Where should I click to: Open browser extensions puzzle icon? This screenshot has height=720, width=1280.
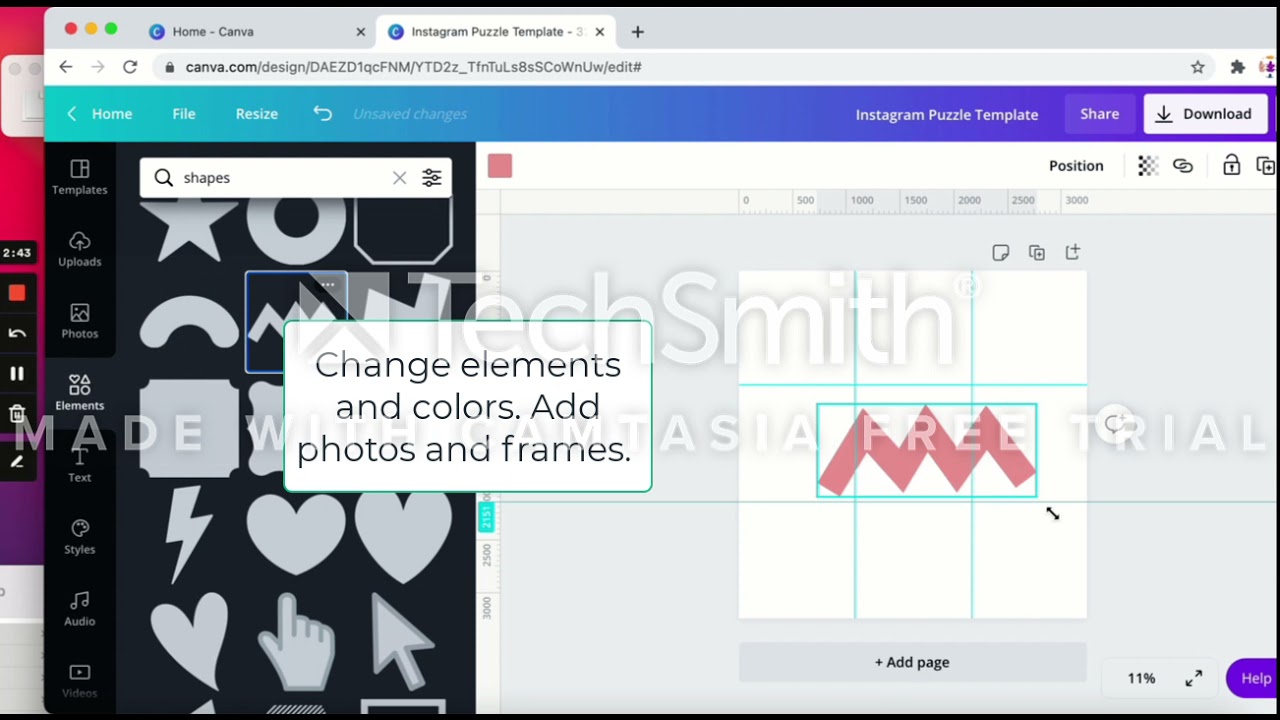click(x=1237, y=67)
